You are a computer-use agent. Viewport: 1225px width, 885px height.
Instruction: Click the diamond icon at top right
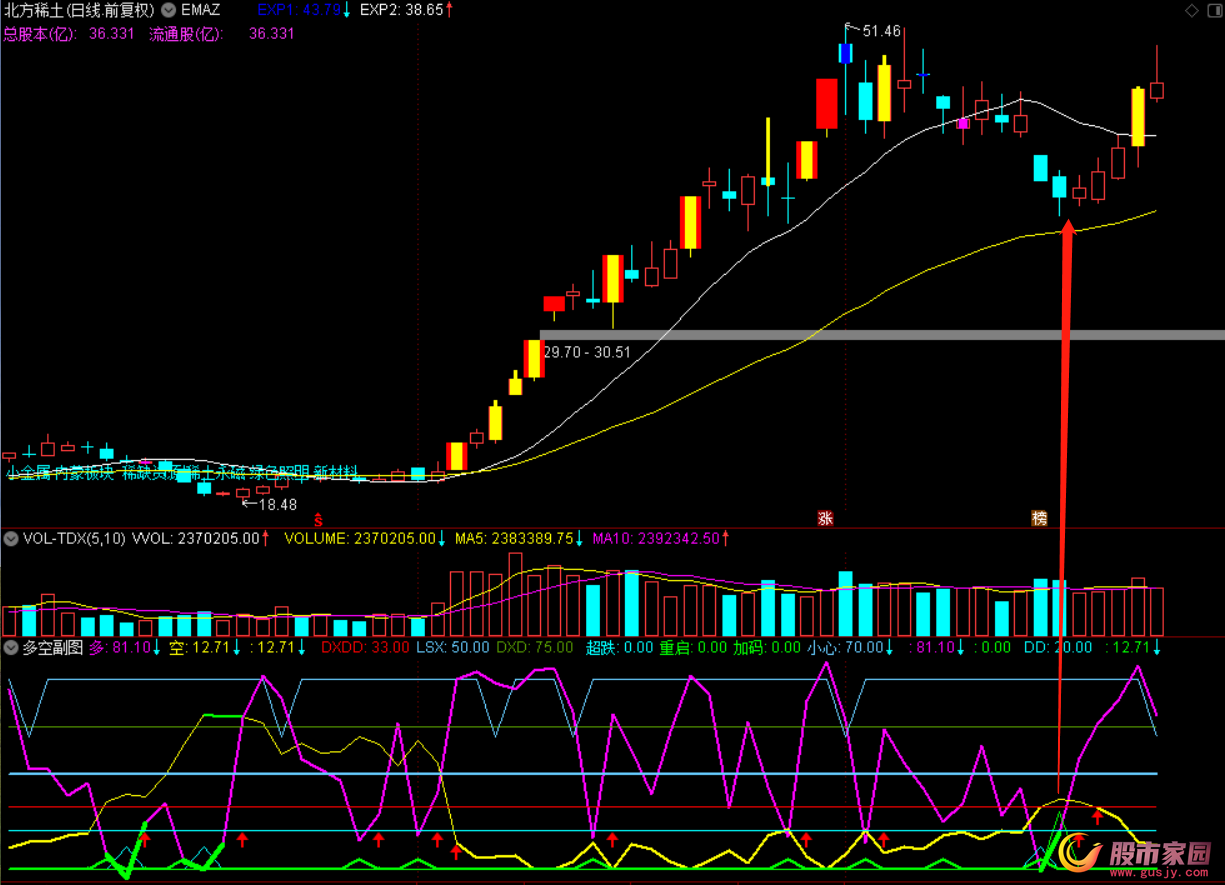click(x=1191, y=11)
